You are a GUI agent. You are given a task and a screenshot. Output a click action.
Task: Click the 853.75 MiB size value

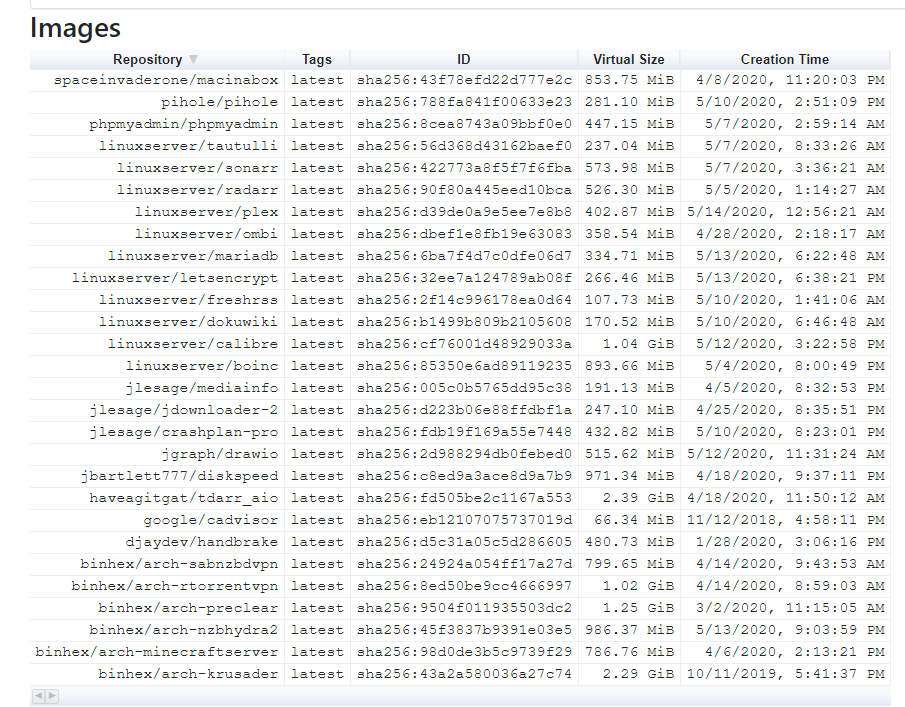coord(629,80)
